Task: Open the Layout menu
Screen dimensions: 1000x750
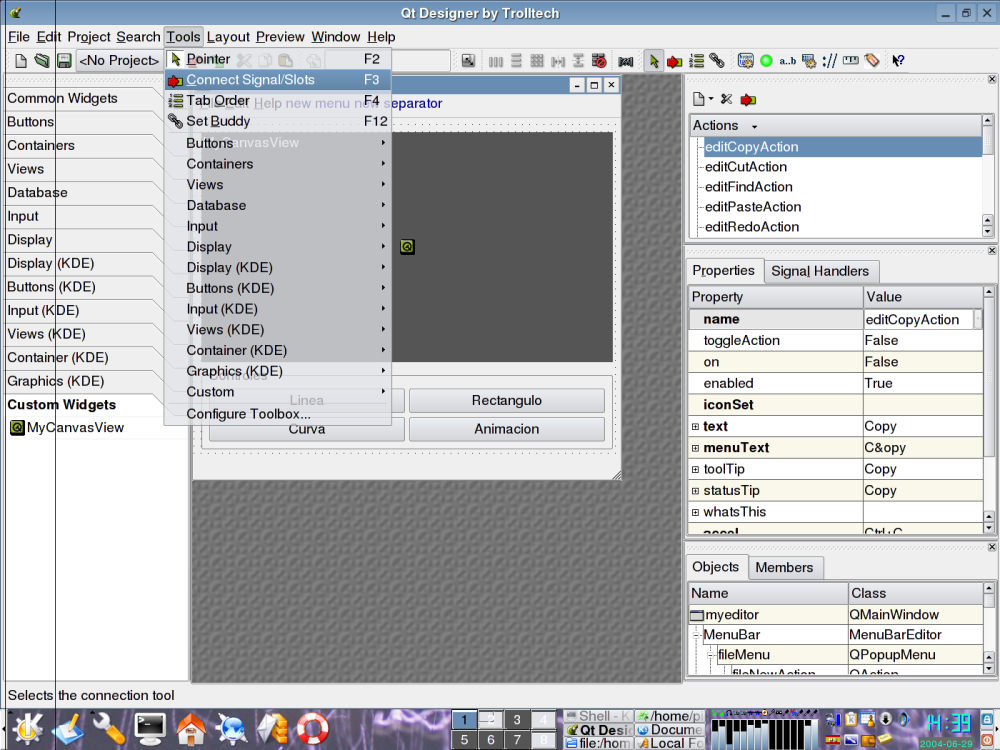Action: [228, 37]
